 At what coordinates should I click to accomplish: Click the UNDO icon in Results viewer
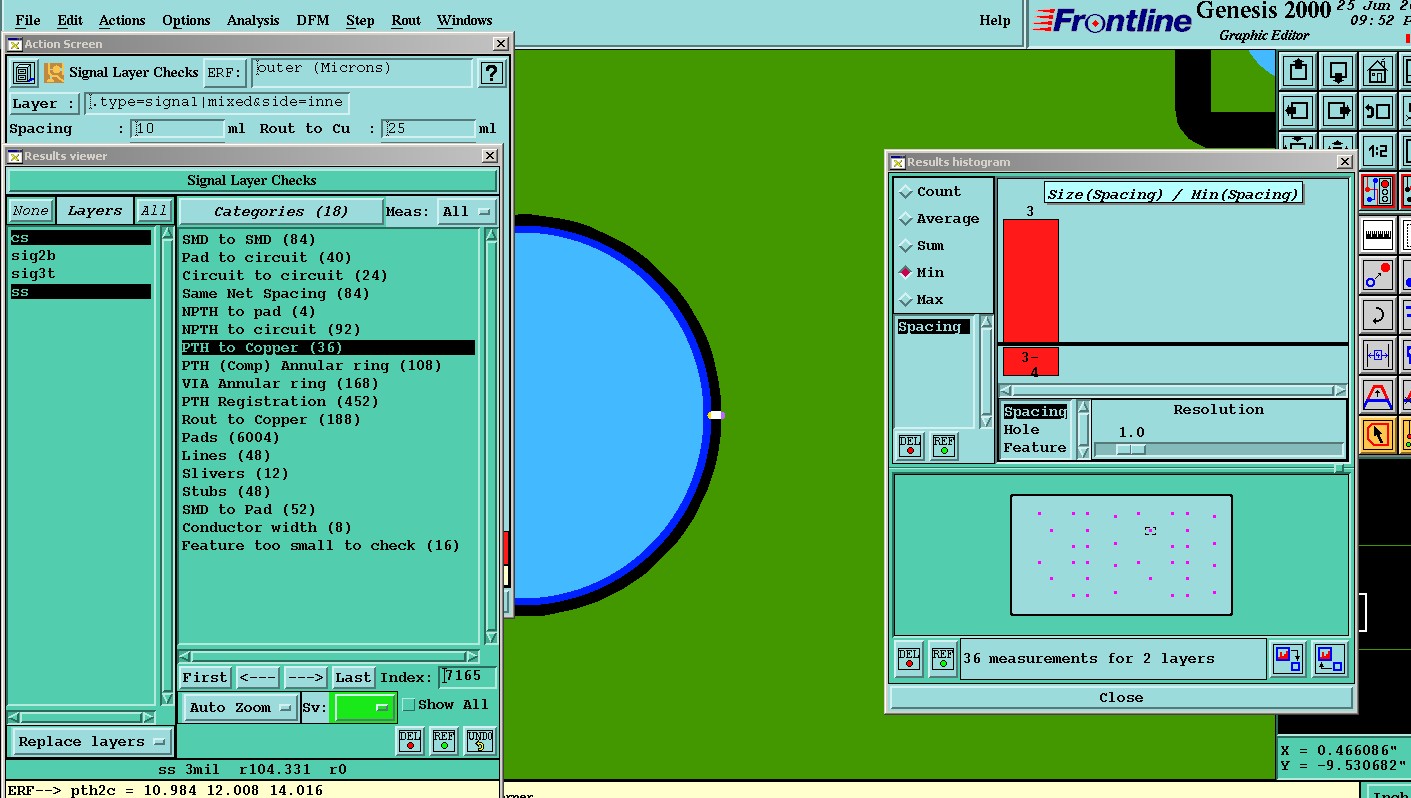(480, 741)
